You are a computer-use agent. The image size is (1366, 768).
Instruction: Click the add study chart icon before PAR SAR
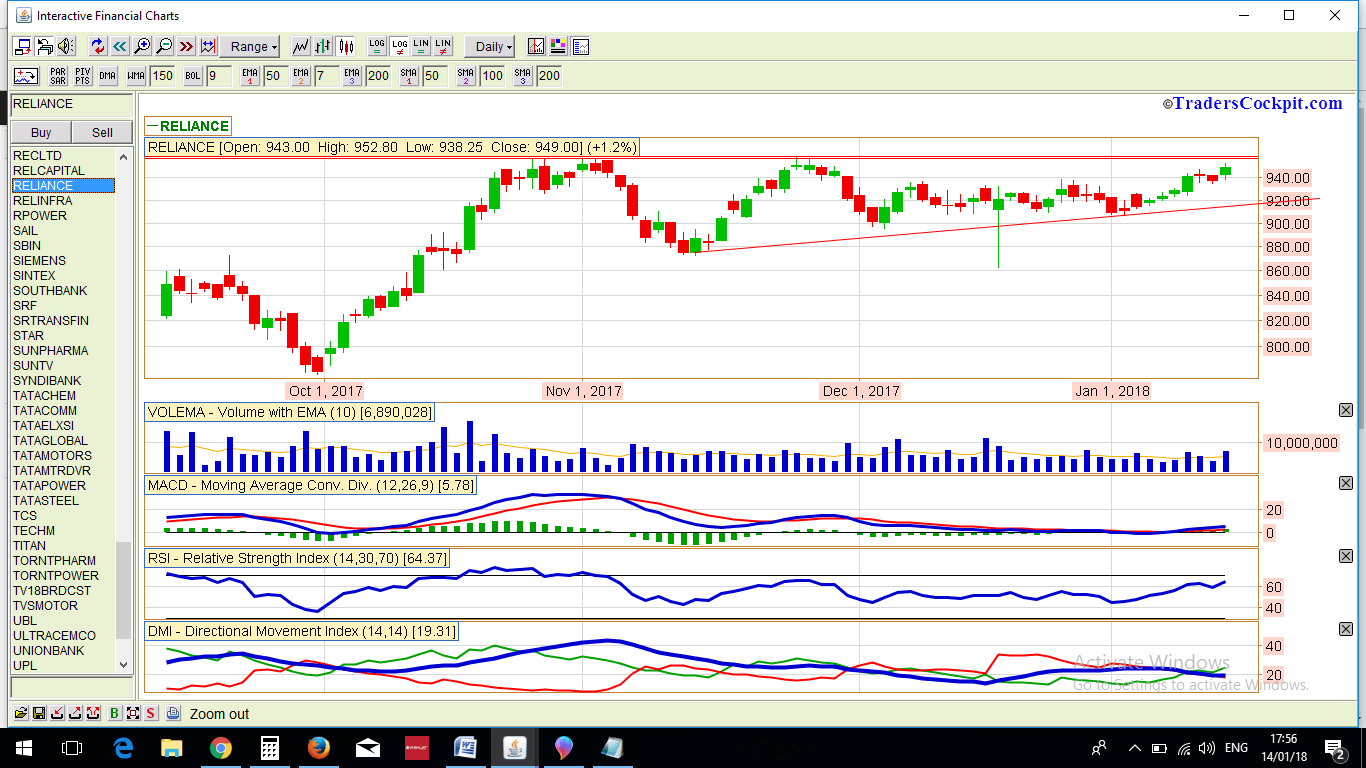click(x=26, y=75)
